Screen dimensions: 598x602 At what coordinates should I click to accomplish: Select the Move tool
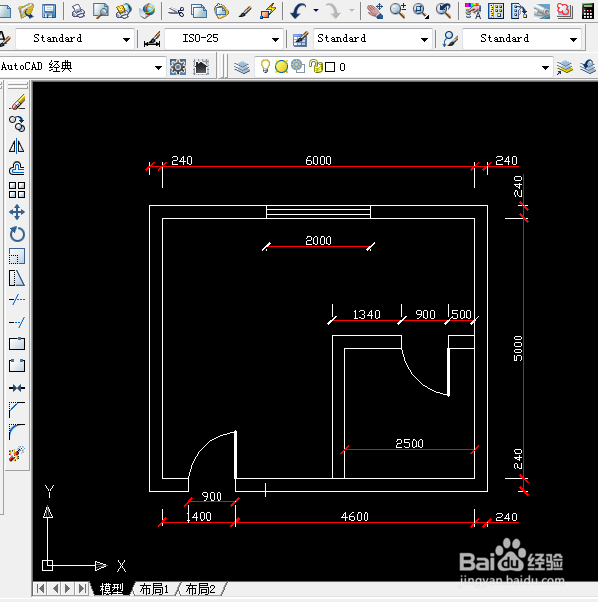pos(17,212)
